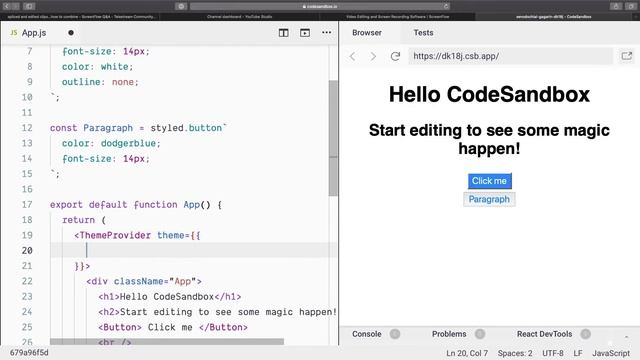
Task: Switch to the Tests tab
Action: (x=423, y=33)
